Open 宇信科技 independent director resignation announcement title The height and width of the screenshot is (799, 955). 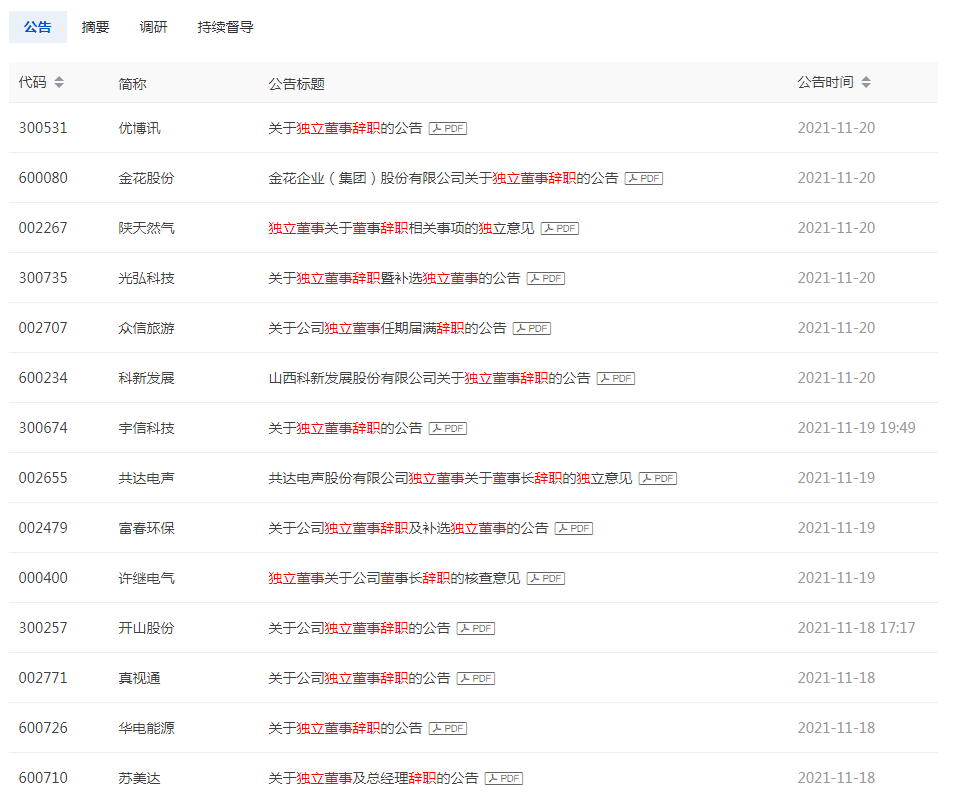[x=345, y=428]
